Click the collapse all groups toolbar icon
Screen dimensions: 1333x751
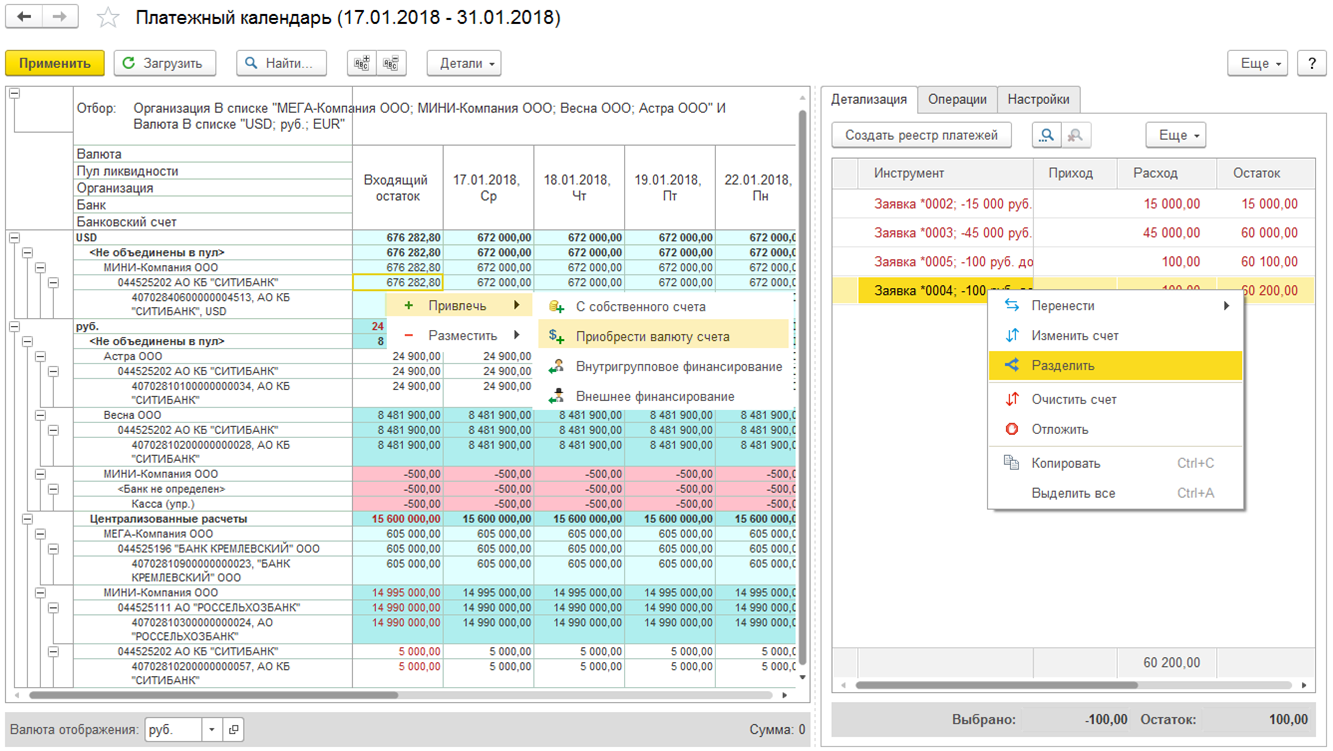tap(391, 63)
